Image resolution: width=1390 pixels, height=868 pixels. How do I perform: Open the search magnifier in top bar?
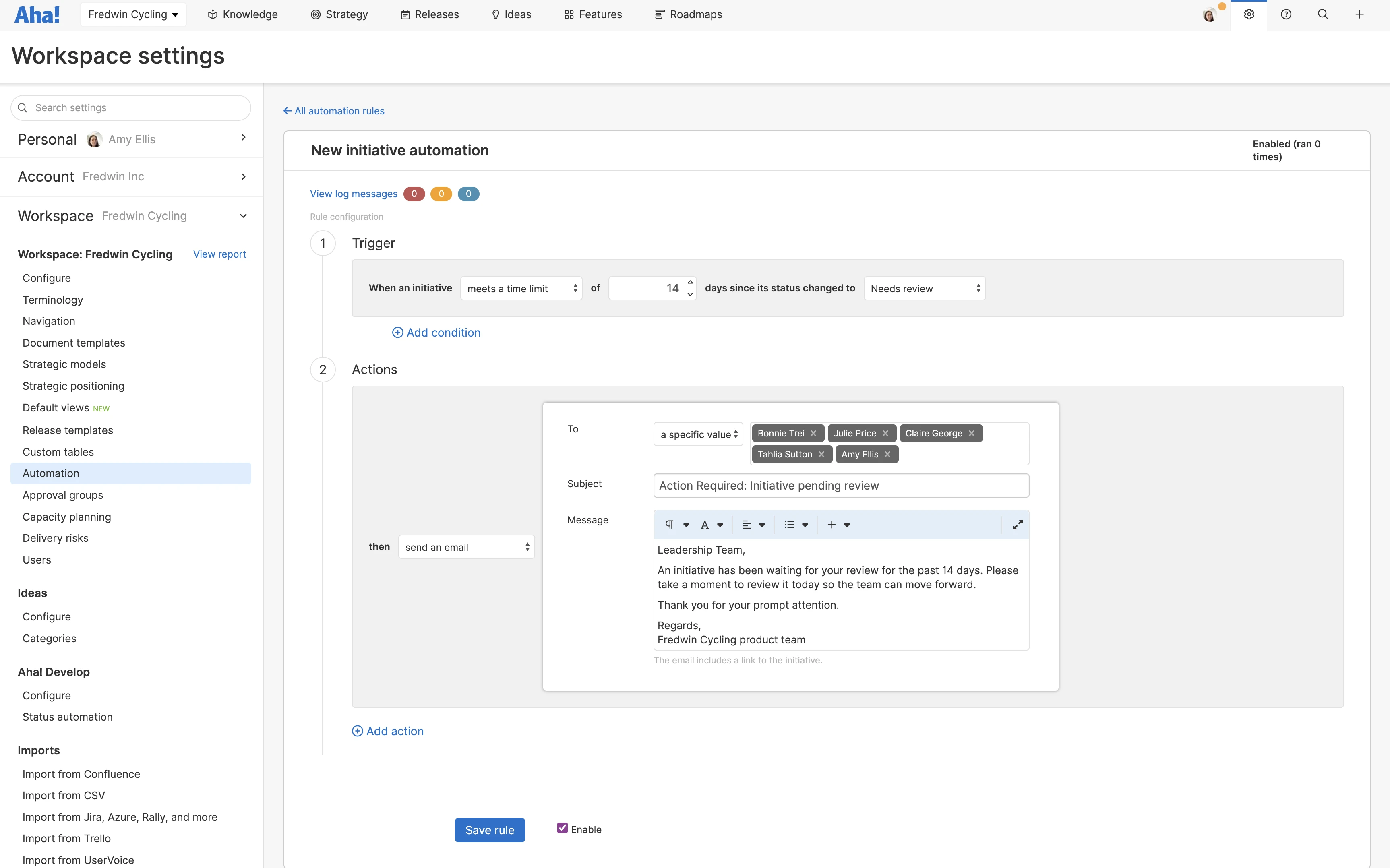click(1323, 14)
